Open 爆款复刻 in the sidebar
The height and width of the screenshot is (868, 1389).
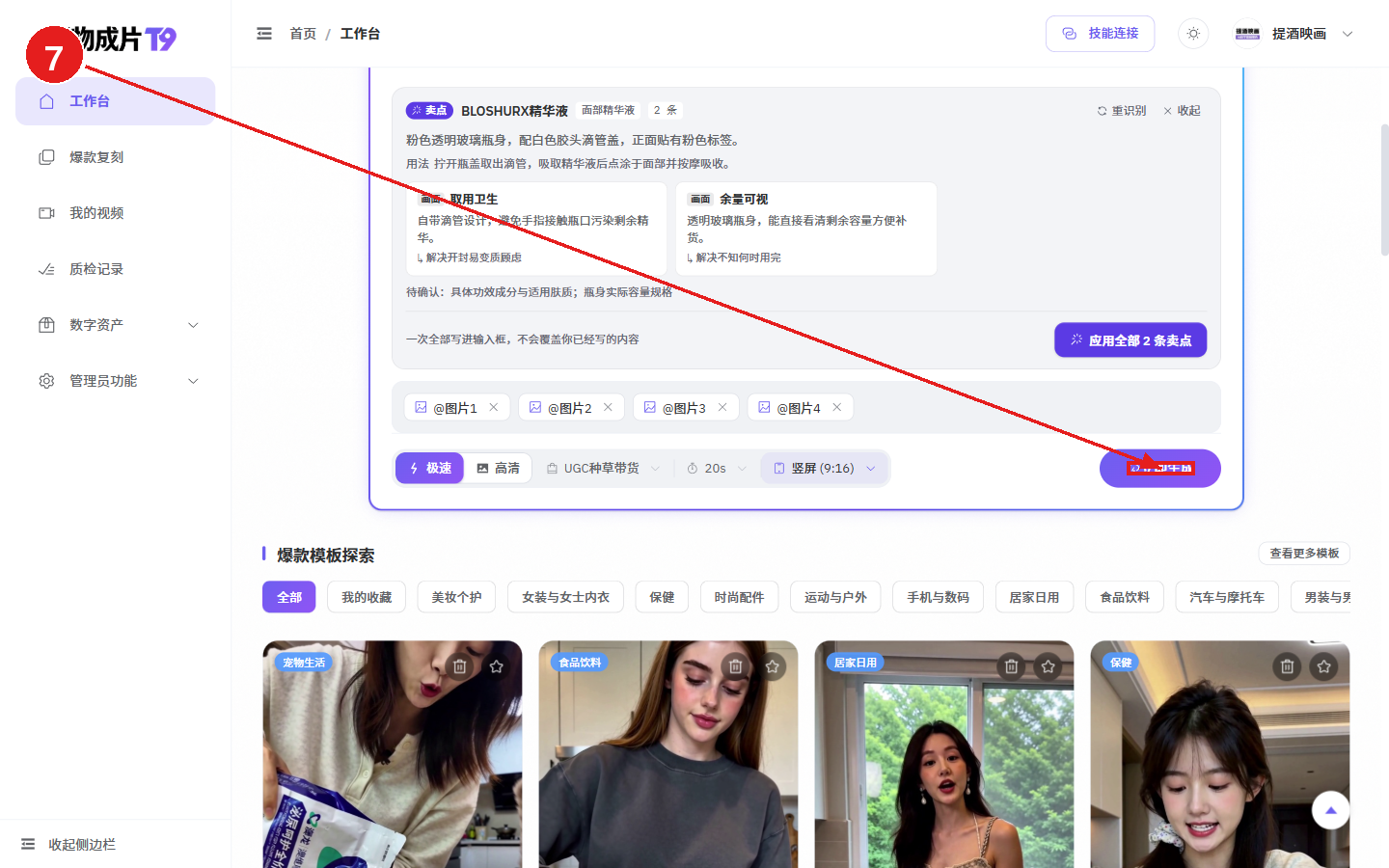[x=115, y=157]
